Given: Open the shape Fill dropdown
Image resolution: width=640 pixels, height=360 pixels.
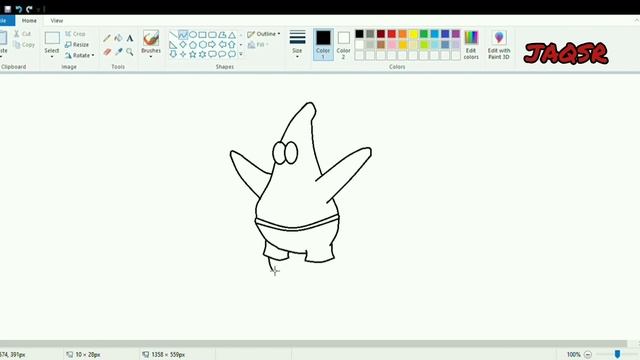Looking at the screenshot, I should (x=258, y=44).
